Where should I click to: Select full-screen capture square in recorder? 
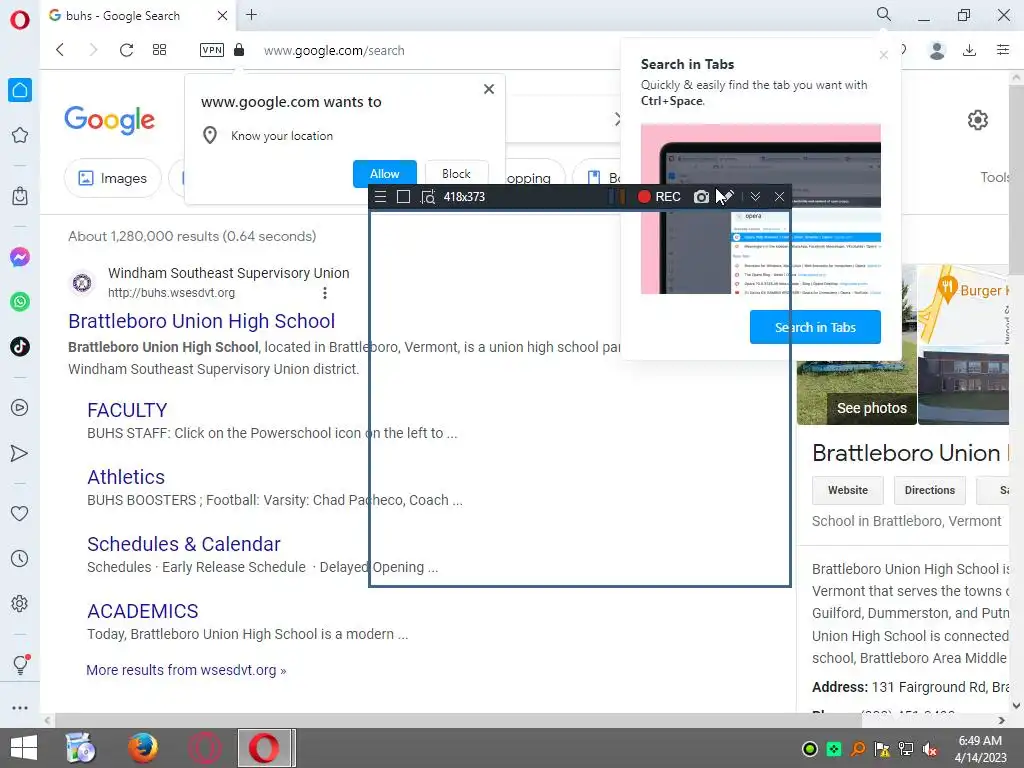click(404, 197)
